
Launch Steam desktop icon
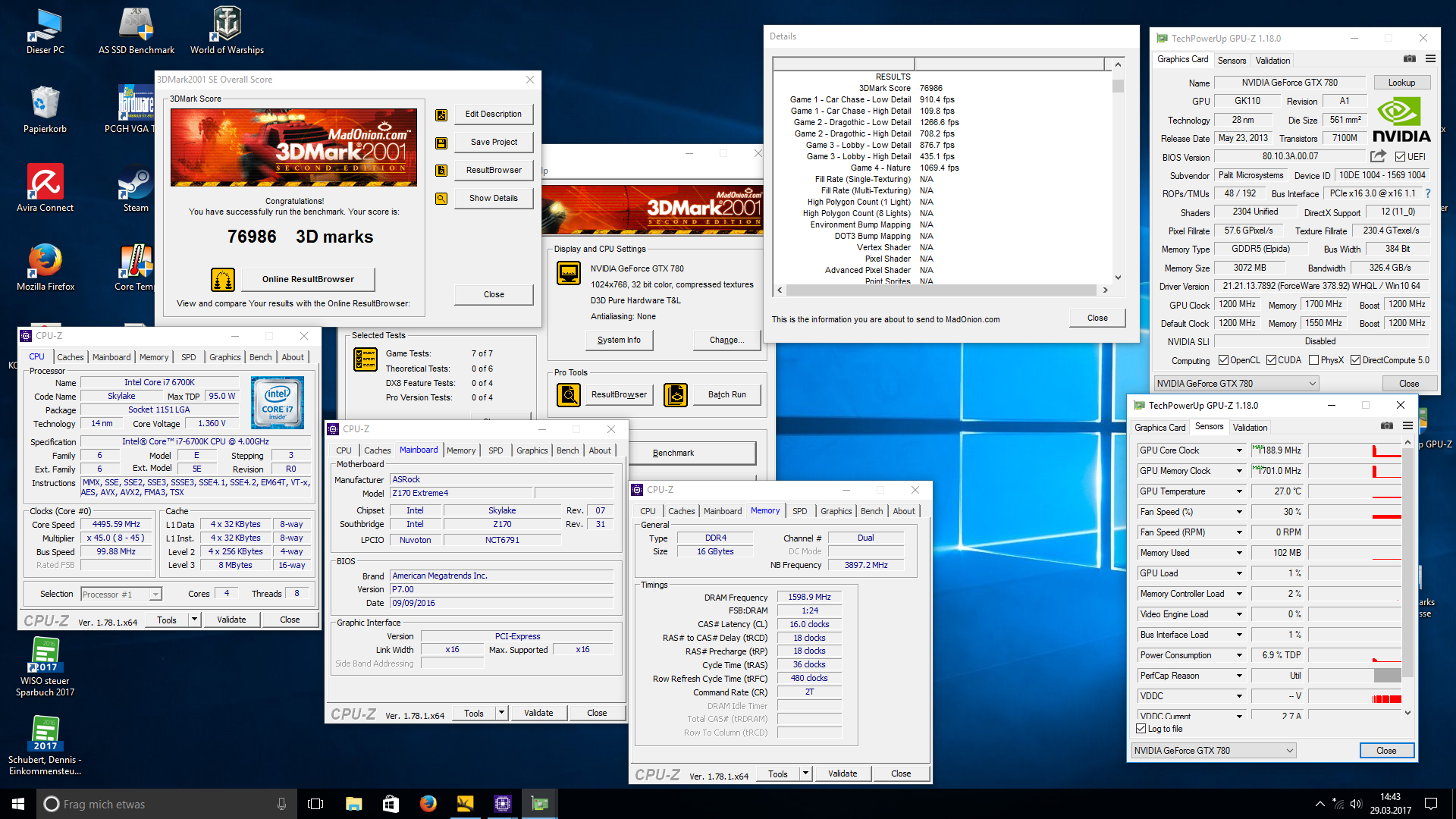[x=136, y=189]
